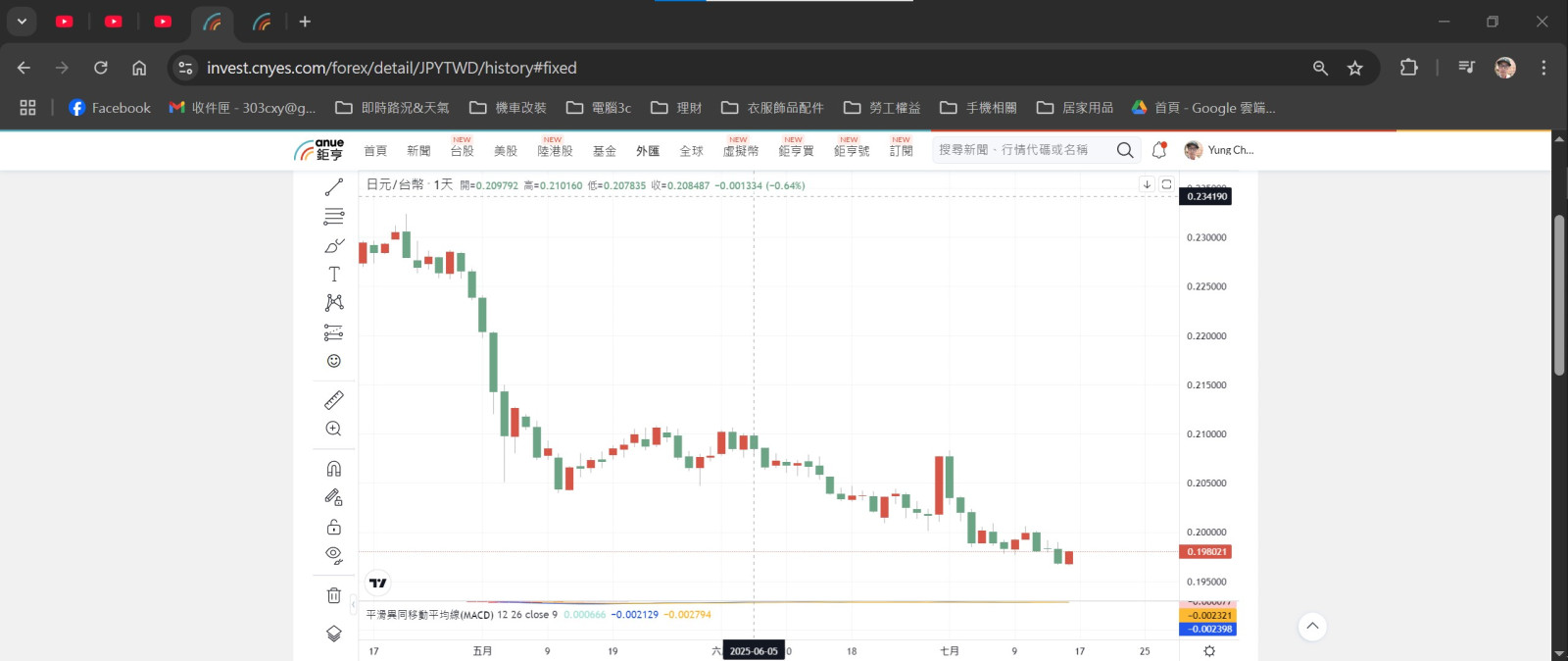This screenshot has width=1568, height=661.
Task: Open the chart pattern tool
Action: coord(334,302)
